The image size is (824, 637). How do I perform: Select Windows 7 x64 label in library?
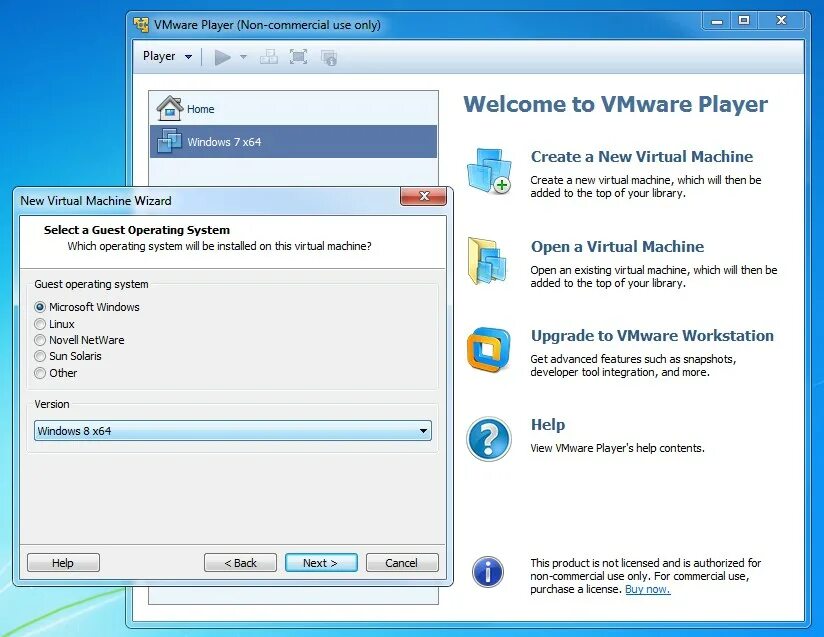pyautogui.click(x=224, y=142)
